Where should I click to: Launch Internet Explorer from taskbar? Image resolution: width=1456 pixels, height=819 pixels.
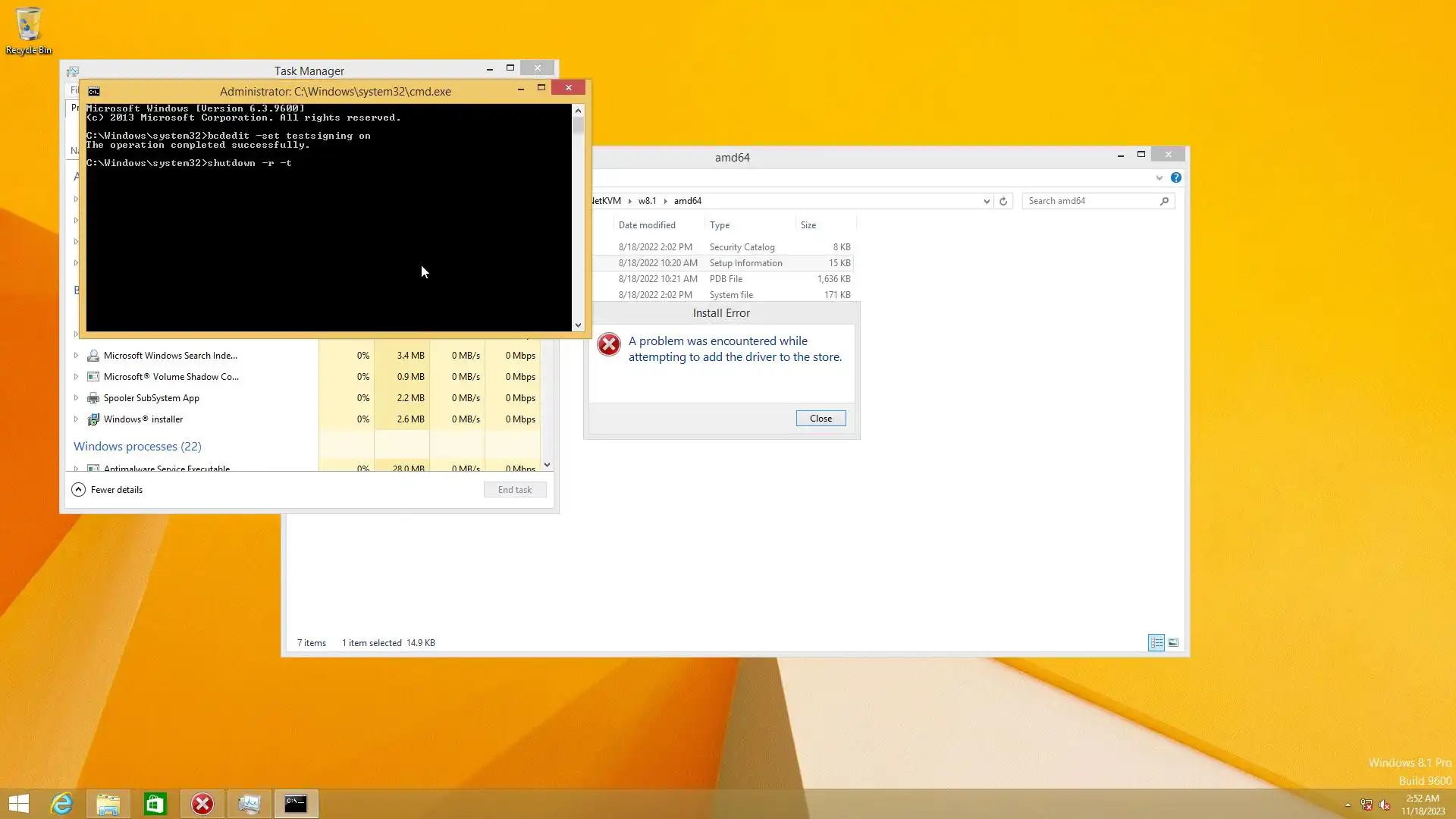point(61,804)
